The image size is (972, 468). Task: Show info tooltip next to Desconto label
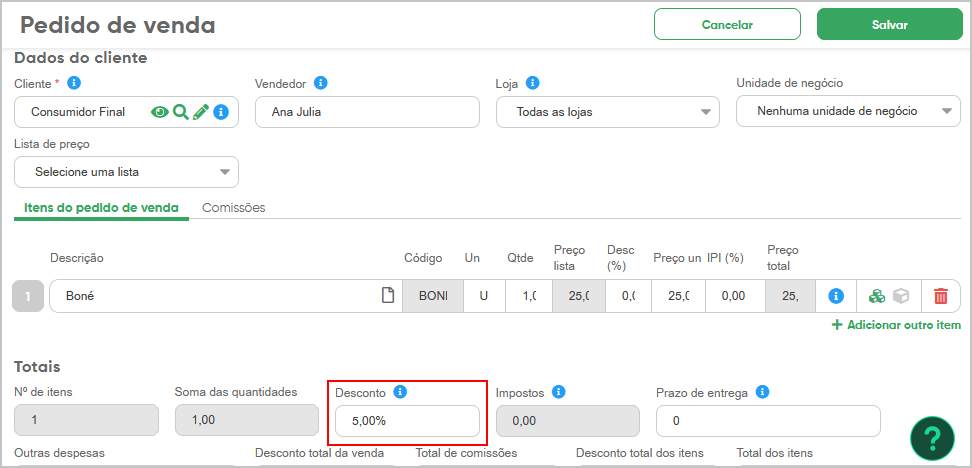400,392
